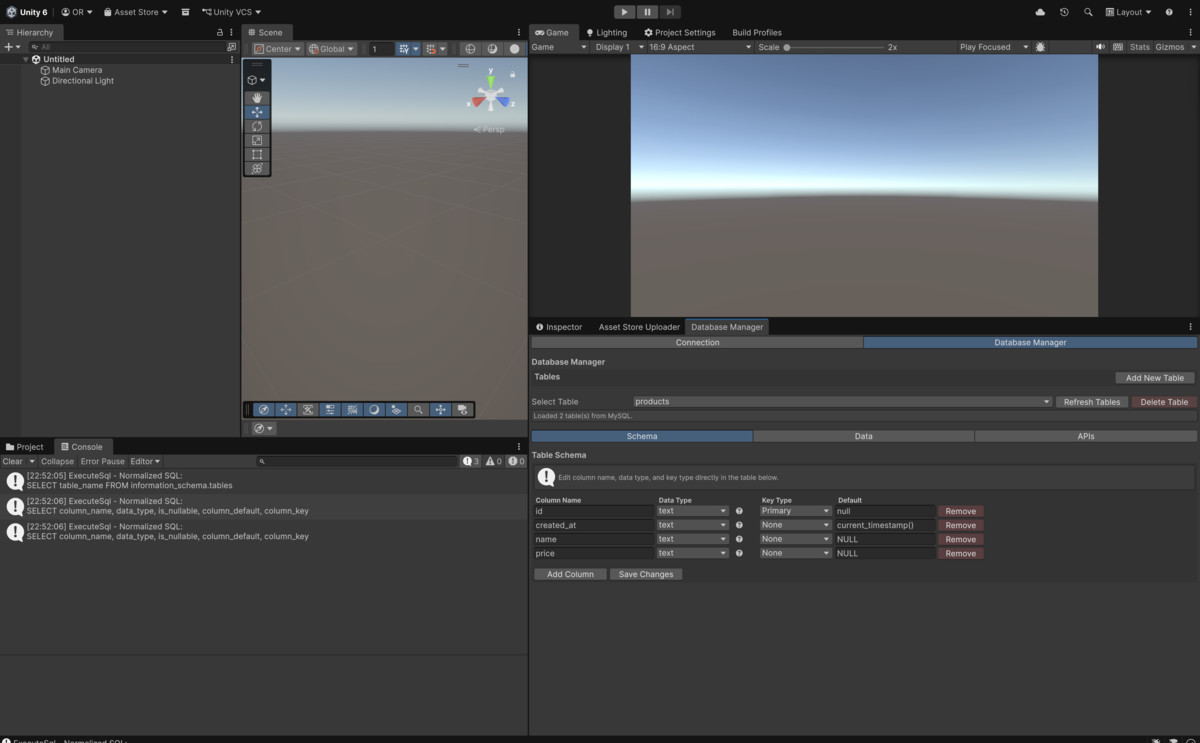Select the Transform tool in Scene toolbar
The image size is (1200, 743).
257,169
